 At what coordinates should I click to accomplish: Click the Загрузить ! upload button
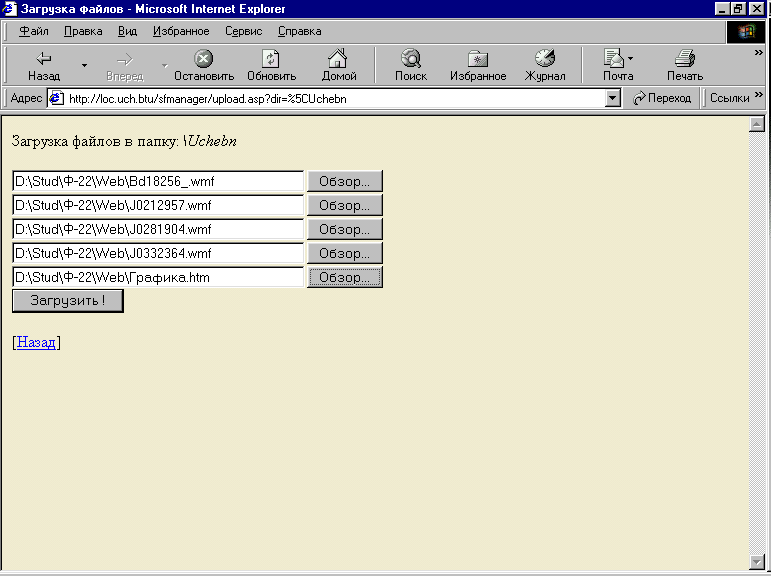[68, 301]
